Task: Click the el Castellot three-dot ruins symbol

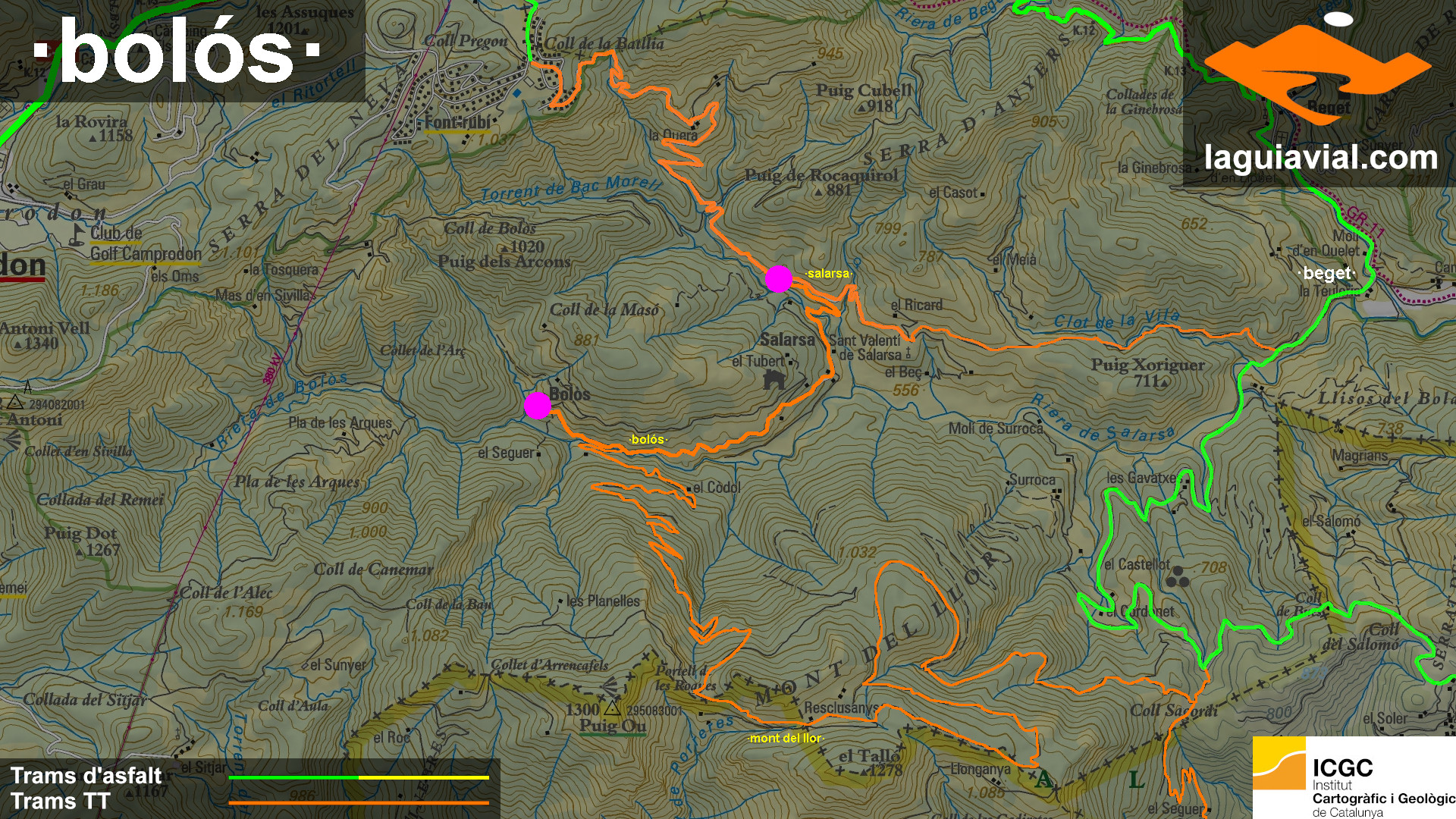Action: pyautogui.click(x=1178, y=578)
